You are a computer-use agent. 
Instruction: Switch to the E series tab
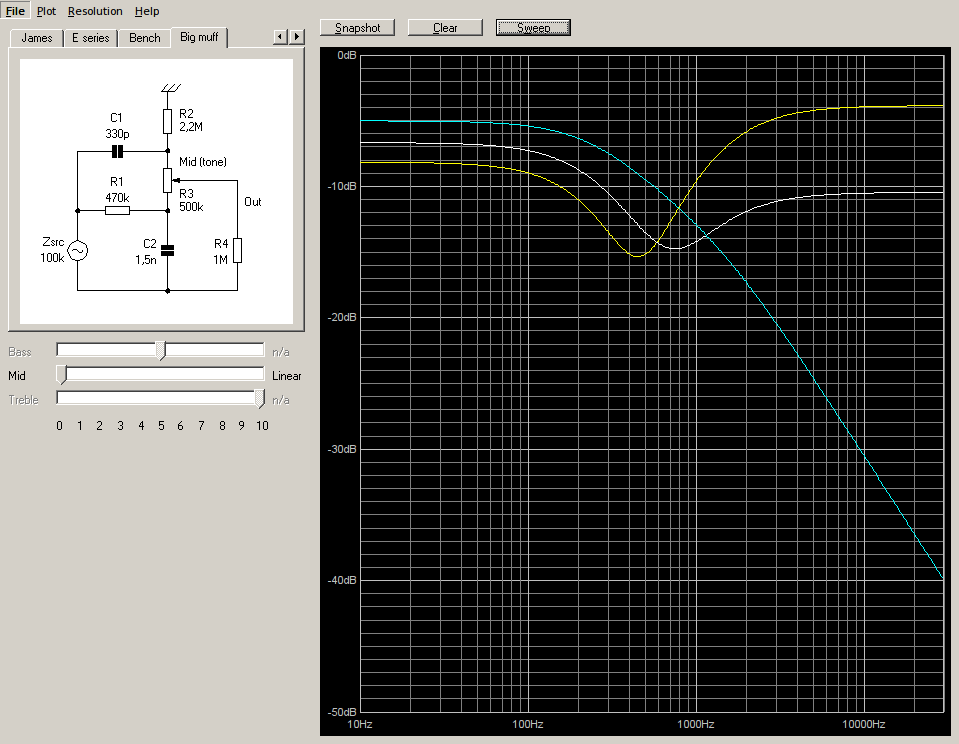pyautogui.click(x=91, y=38)
